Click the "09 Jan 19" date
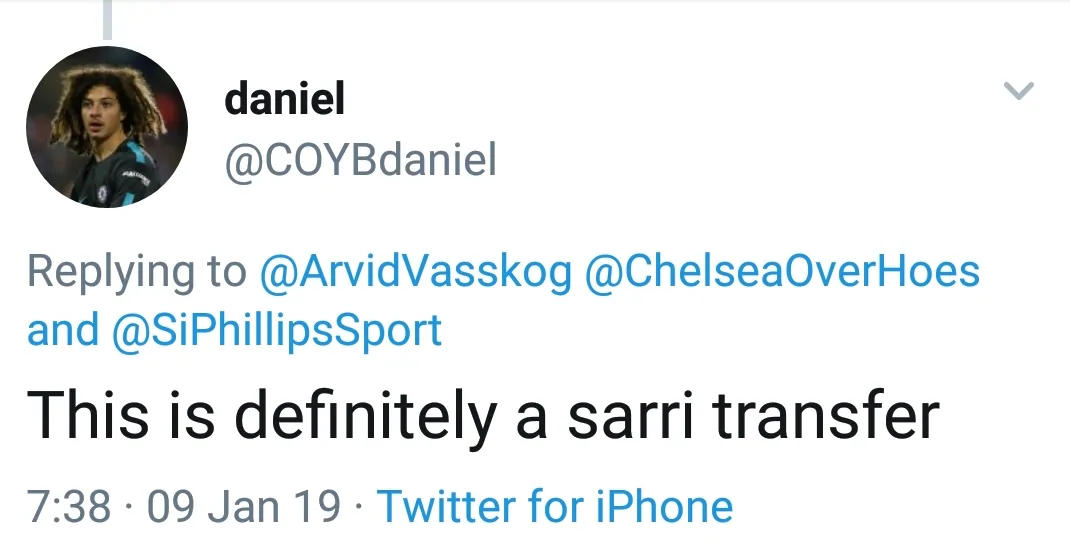This screenshot has width=1070, height=556. pos(244,506)
